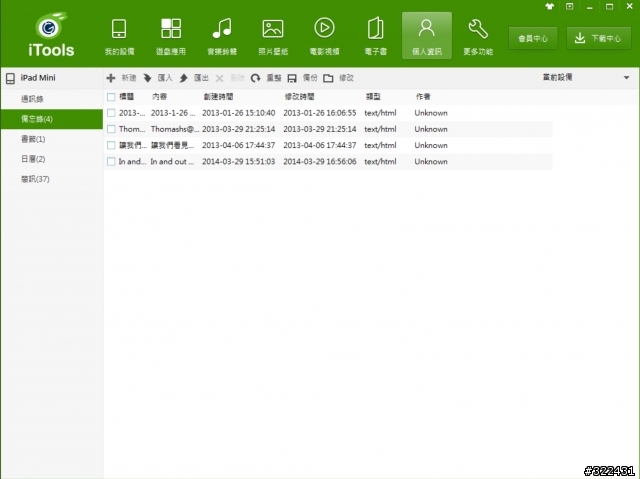Click the Import (匯入) toolbar icon
This screenshot has height=479, width=640.
tap(147, 78)
